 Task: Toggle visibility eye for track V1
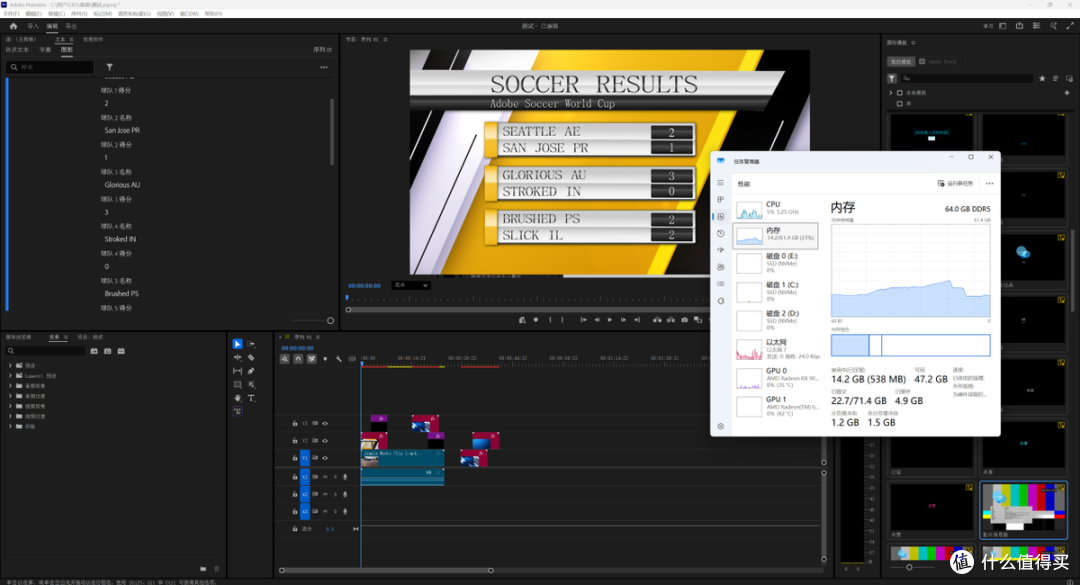pyautogui.click(x=325, y=458)
